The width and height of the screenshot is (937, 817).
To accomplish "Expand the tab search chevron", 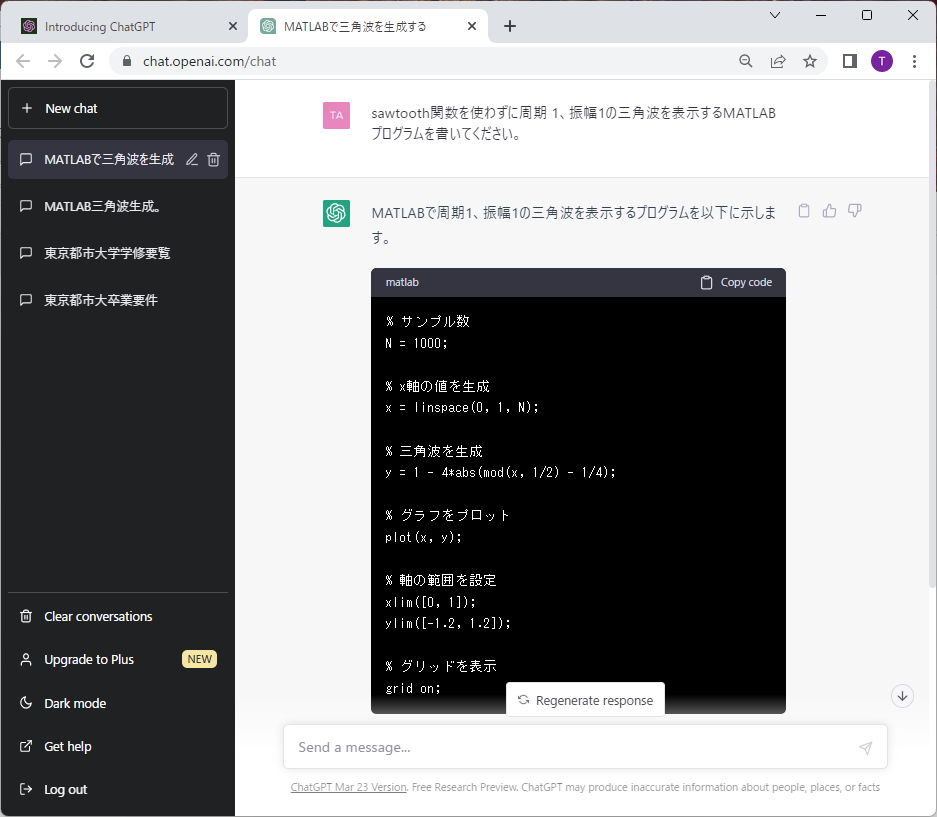I will [x=775, y=15].
